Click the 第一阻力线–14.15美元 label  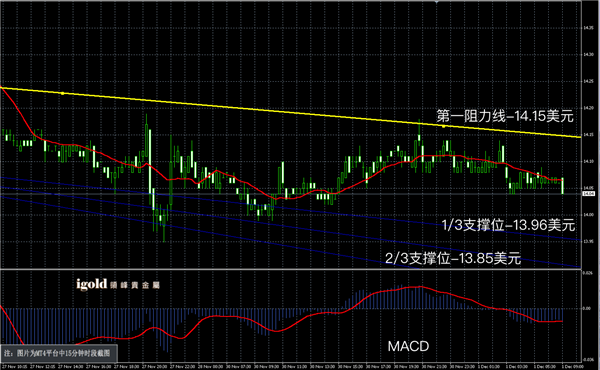[x=505, y=116]
